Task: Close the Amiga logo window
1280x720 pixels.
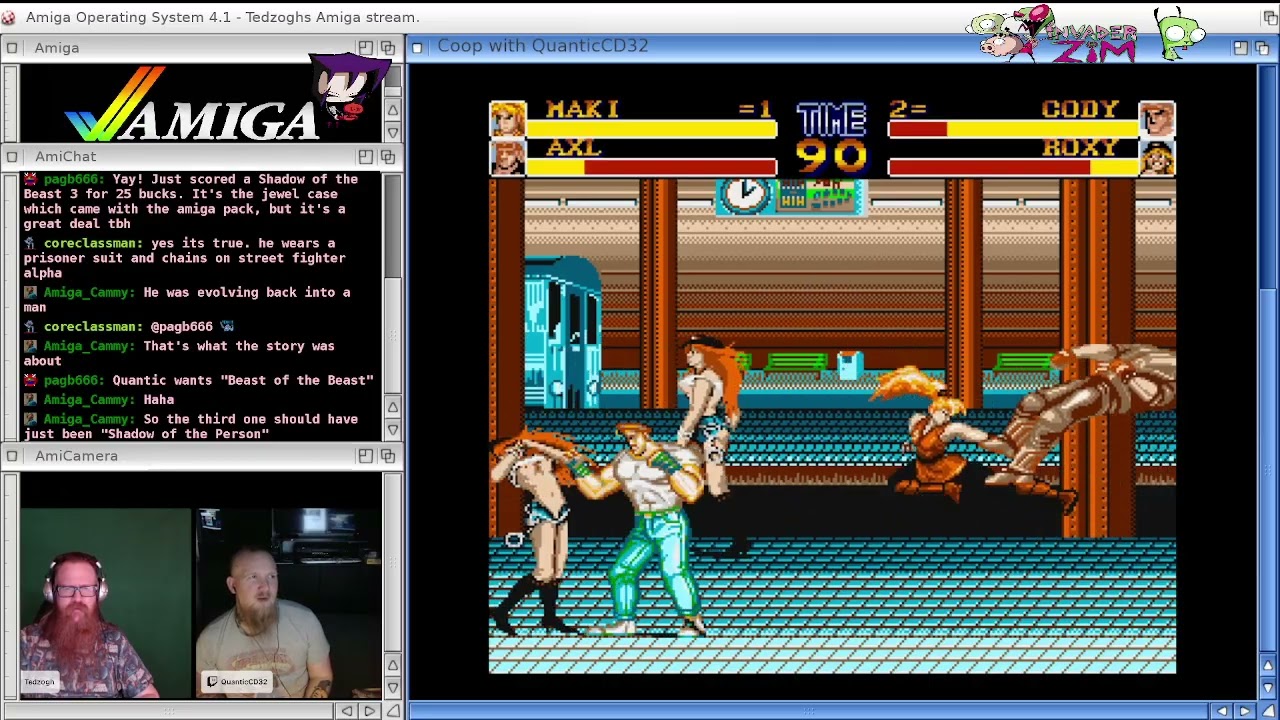Action: tap(11, 48)
